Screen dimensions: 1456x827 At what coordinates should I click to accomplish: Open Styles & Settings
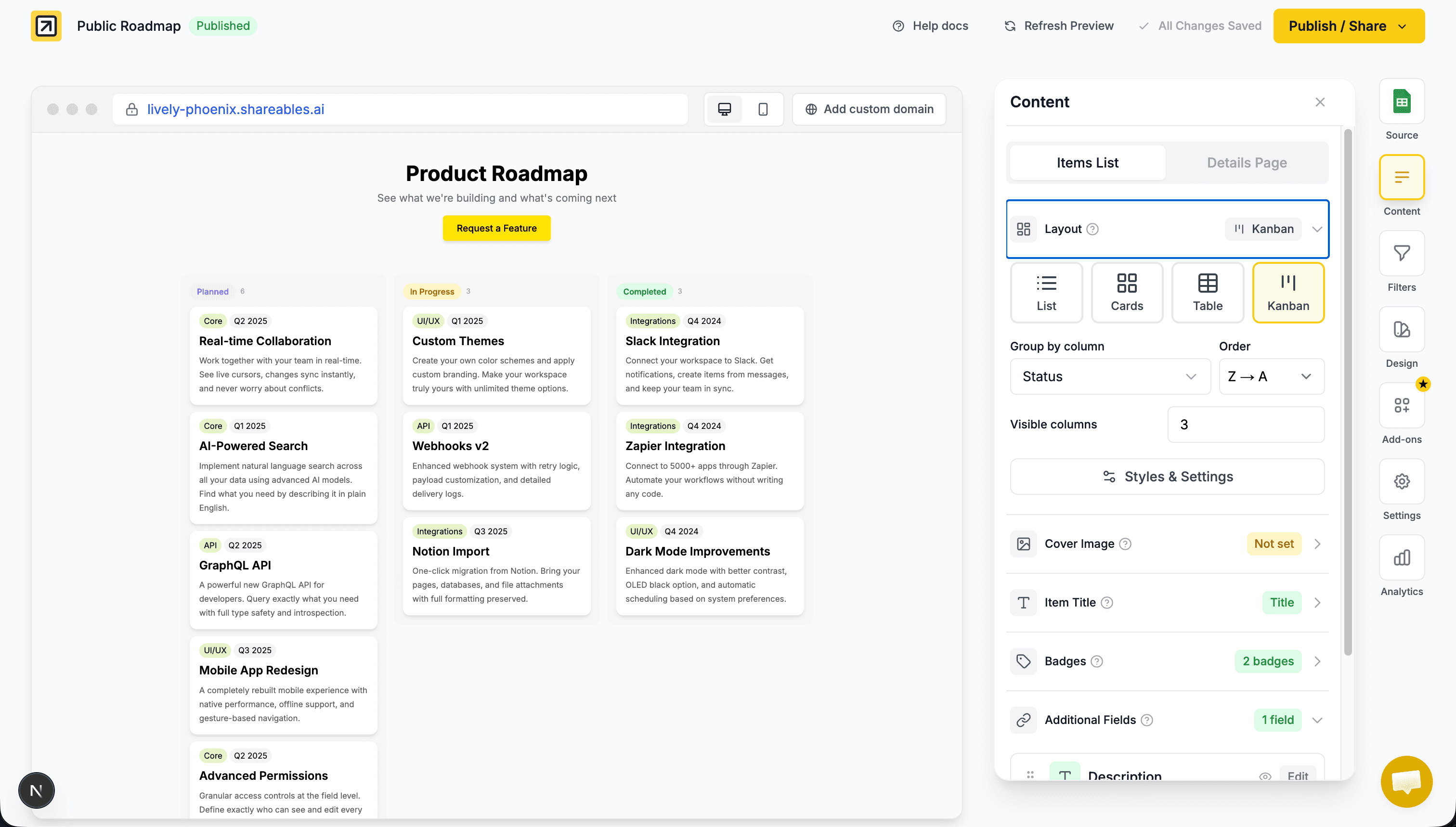point(1167,477)
